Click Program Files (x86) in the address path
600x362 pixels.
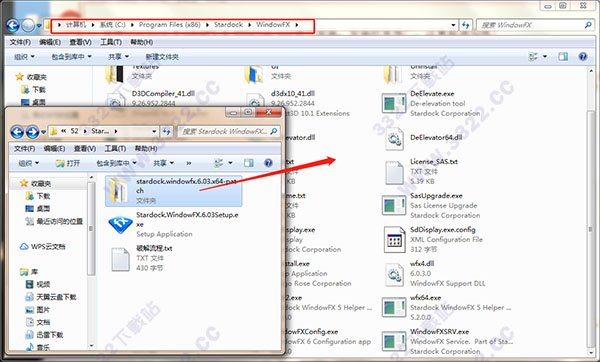point(170,25)
